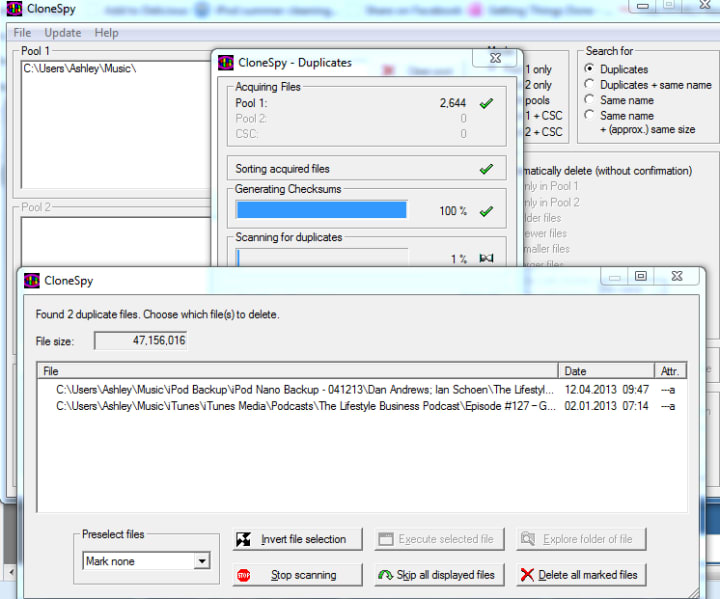Click Explore folder of file button
Screen dimensions: 720x599
[x=581, y=539]
